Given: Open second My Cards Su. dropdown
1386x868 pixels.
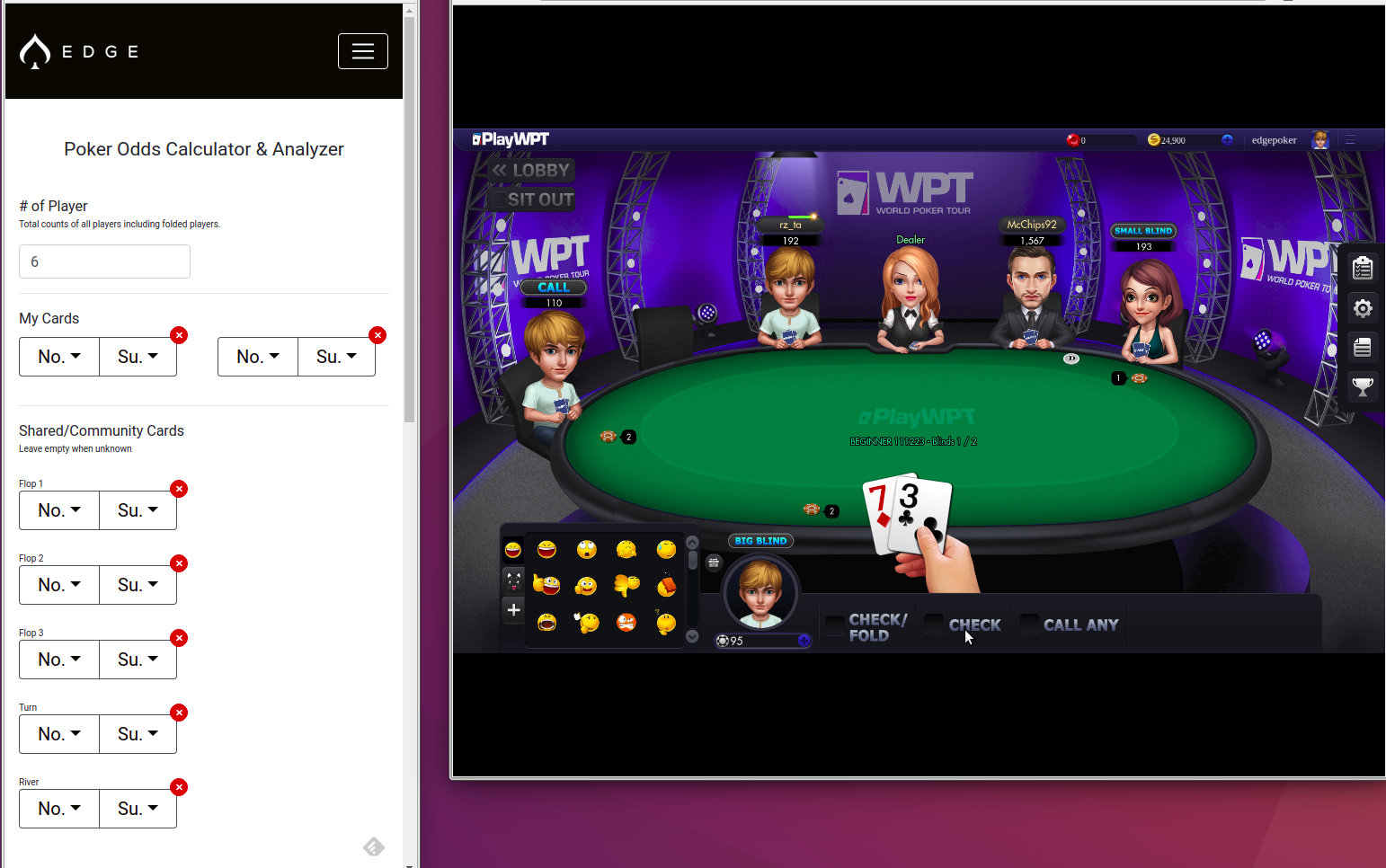Looking at the screenshot, I should point(336,357).
